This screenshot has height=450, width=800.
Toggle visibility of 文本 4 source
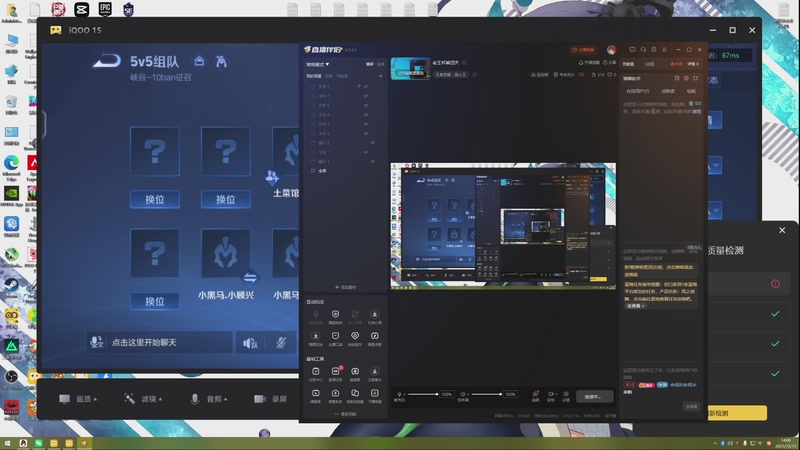tap(365, 114)
